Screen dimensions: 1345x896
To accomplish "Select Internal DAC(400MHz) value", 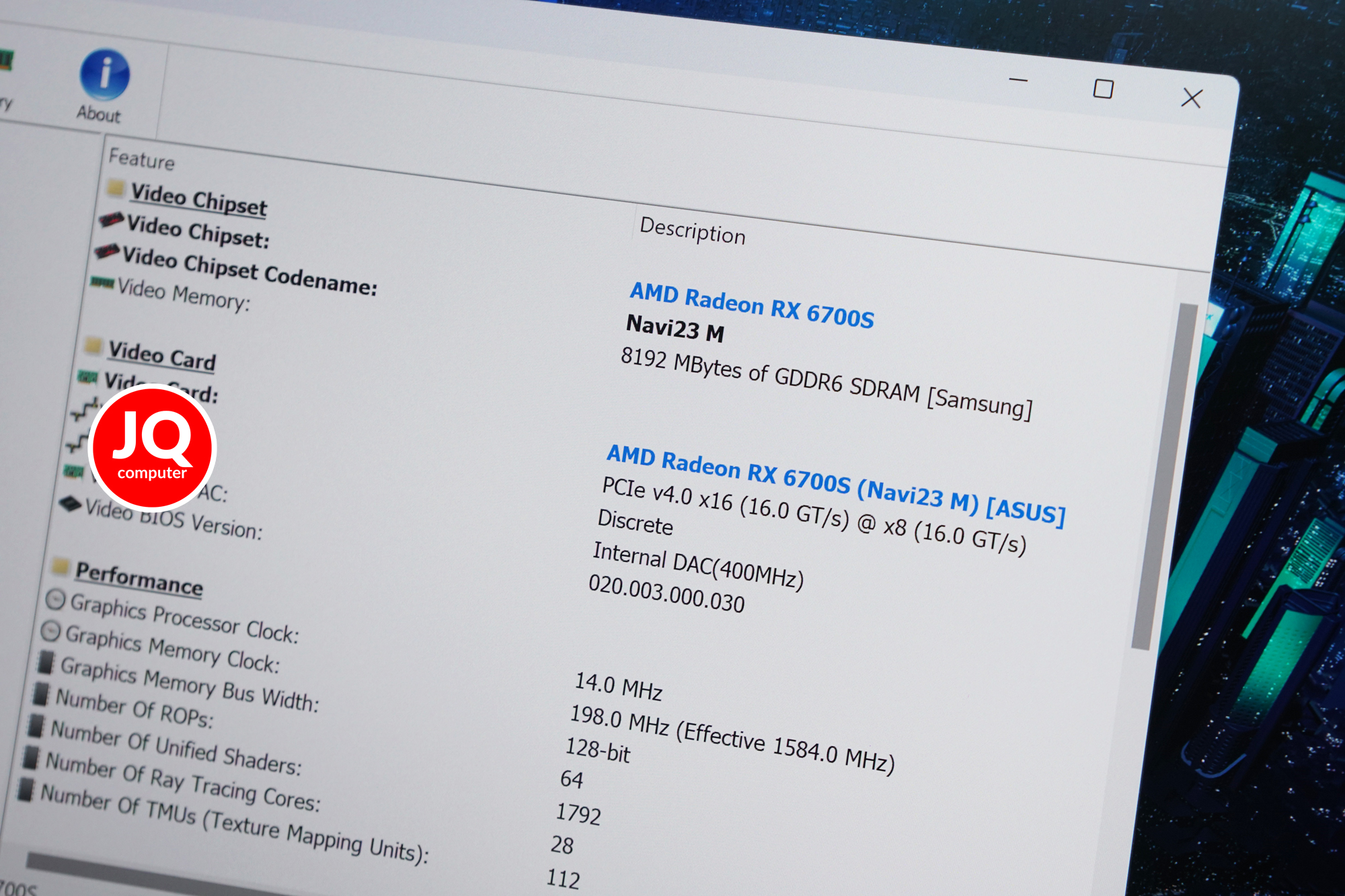I will 698,566.
